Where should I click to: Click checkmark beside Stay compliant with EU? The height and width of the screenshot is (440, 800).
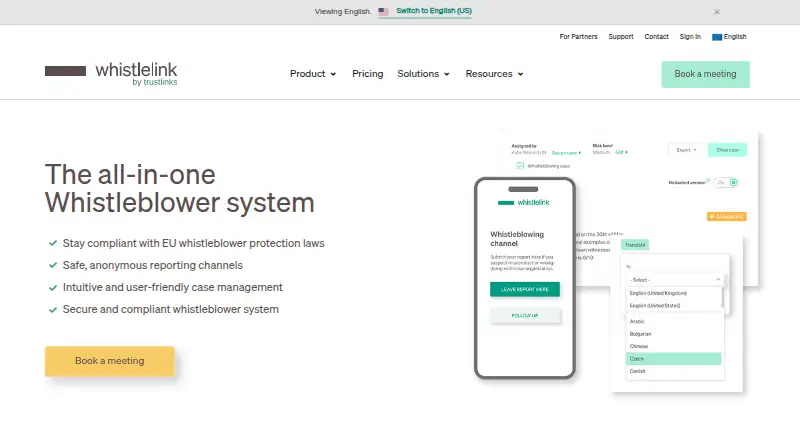[53, 243]
